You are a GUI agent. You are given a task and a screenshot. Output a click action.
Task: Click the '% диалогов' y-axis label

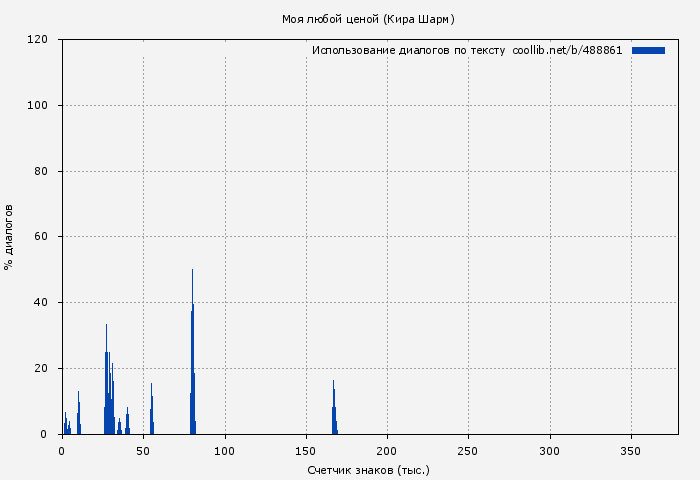coord(9,237)
